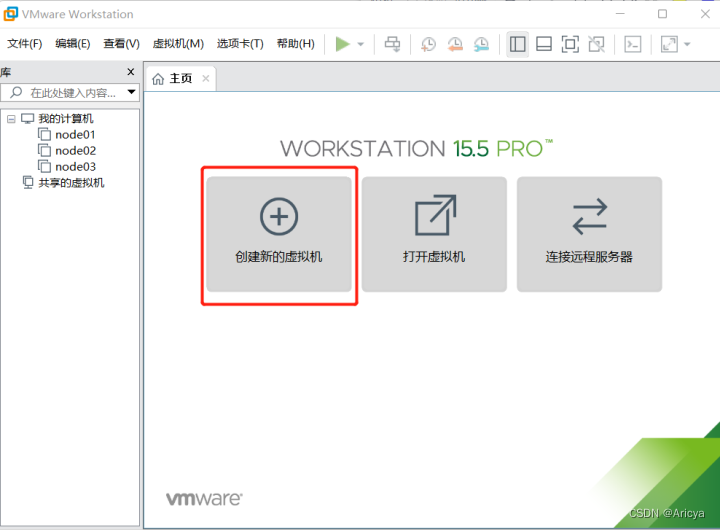This screenshot has height=530, width=720.
Task: Power on the virtual machine with the green play icon
Action: point(343,44)
